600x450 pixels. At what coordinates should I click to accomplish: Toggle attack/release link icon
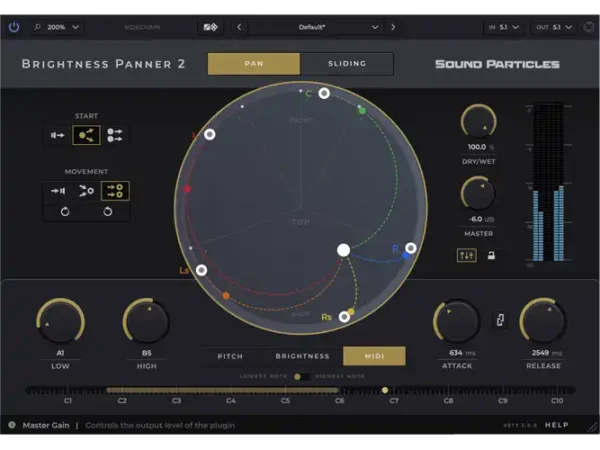500,320
